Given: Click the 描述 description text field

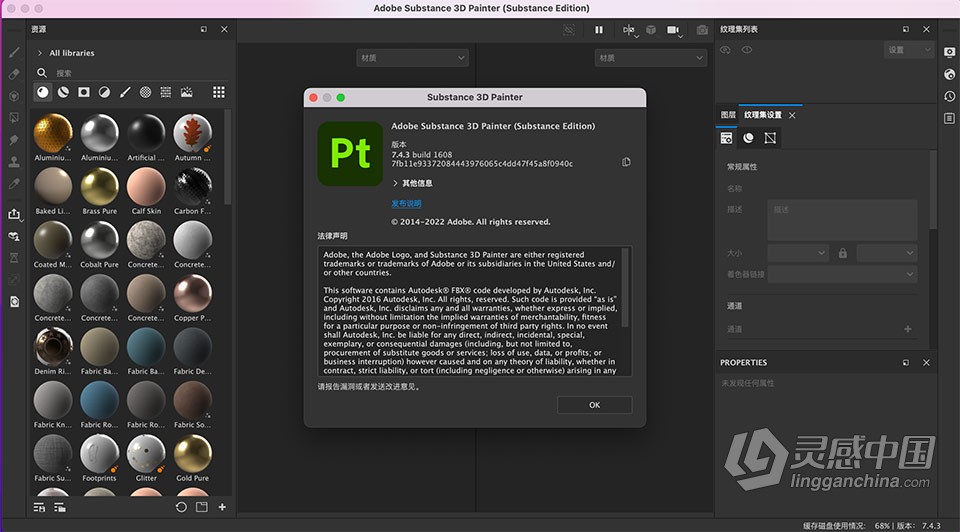Looking at the screenshot, I should (842, 220).
